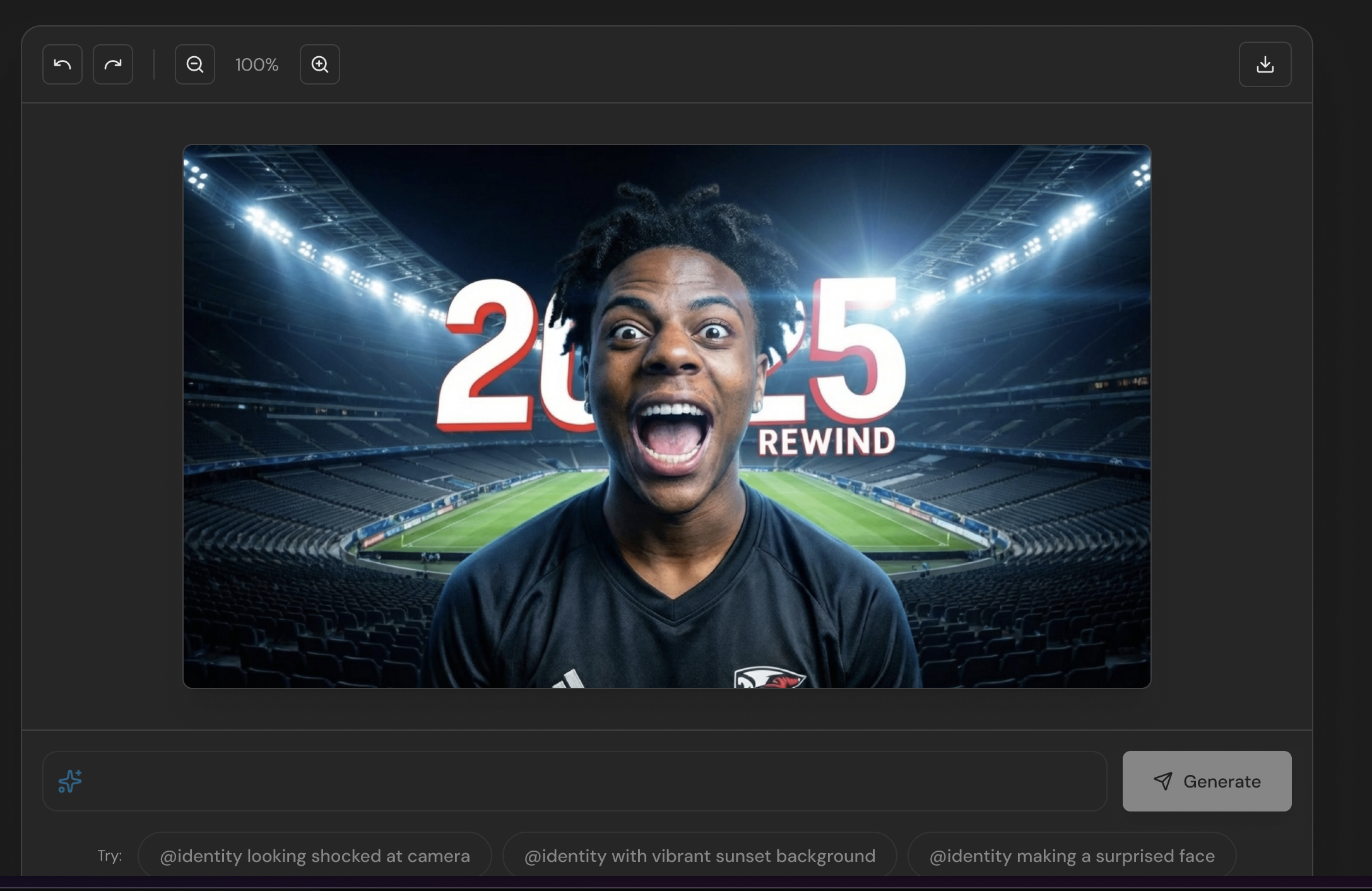This screenshot has width=1372, height=891.
Task: Click the magnifier-plus zoom control
Action: (x=319, y=64)
